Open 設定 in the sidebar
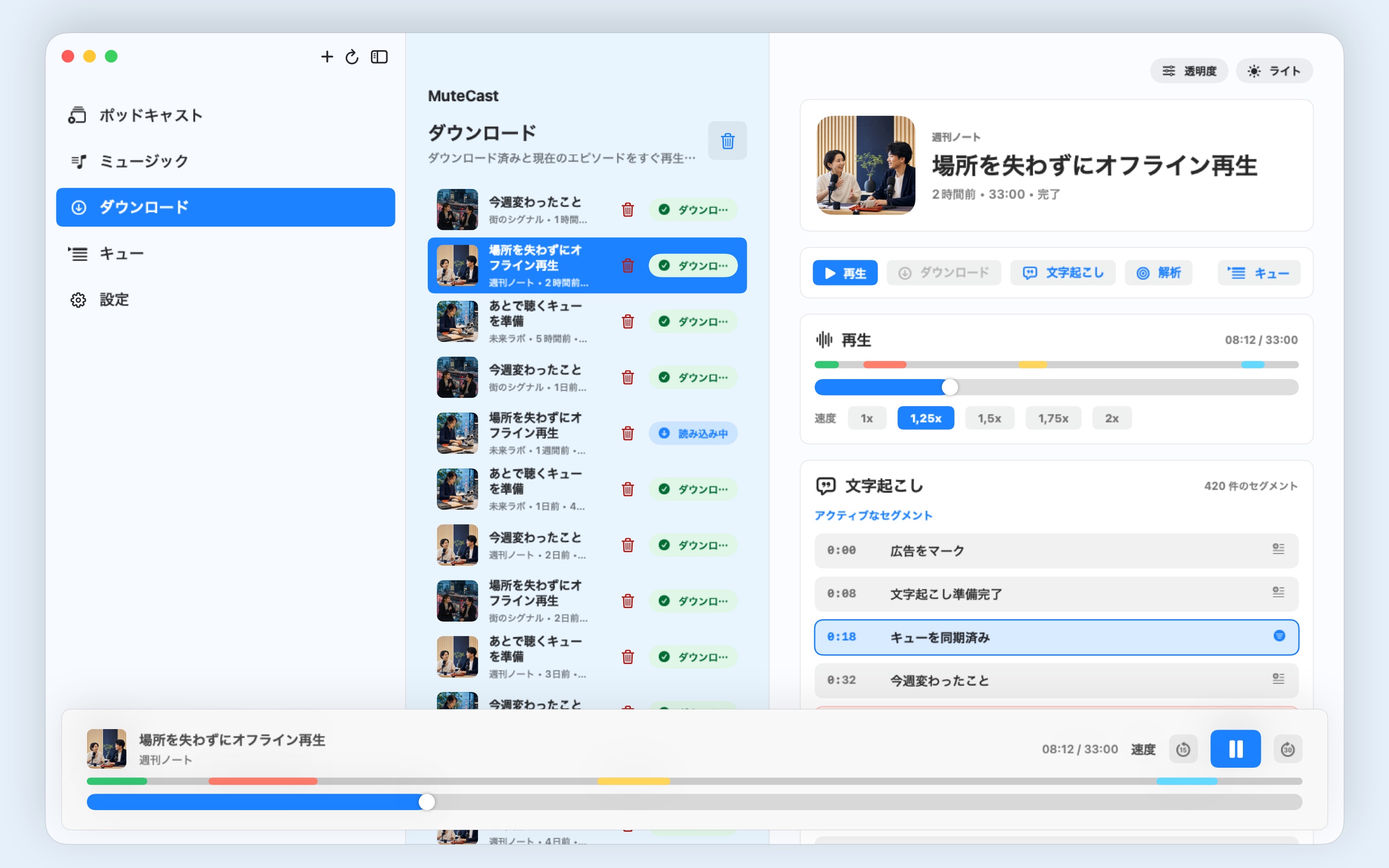This screenshot has width=1389, height=868. (226, 299)
